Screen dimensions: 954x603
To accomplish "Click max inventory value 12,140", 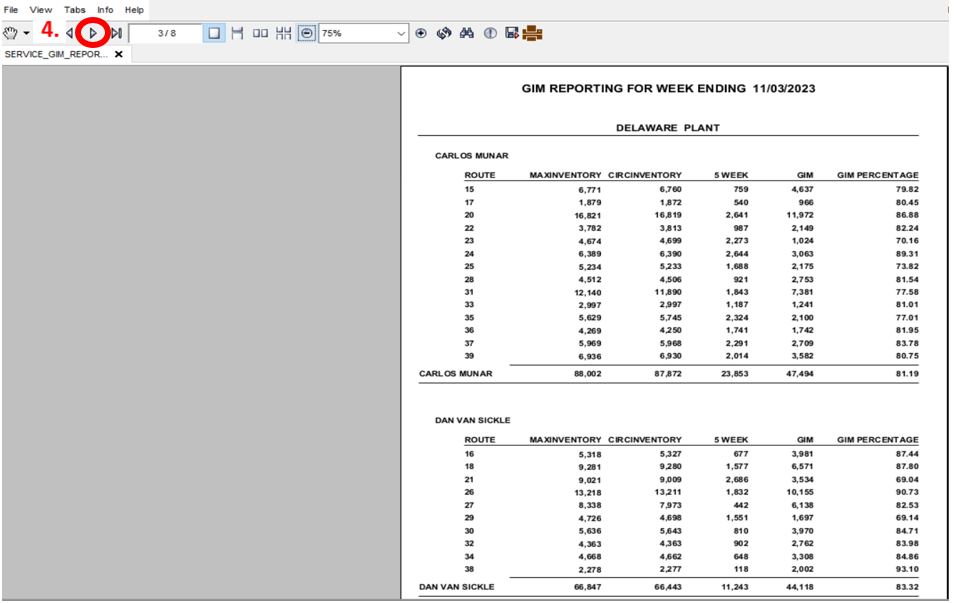I will [x=587, y=293].
